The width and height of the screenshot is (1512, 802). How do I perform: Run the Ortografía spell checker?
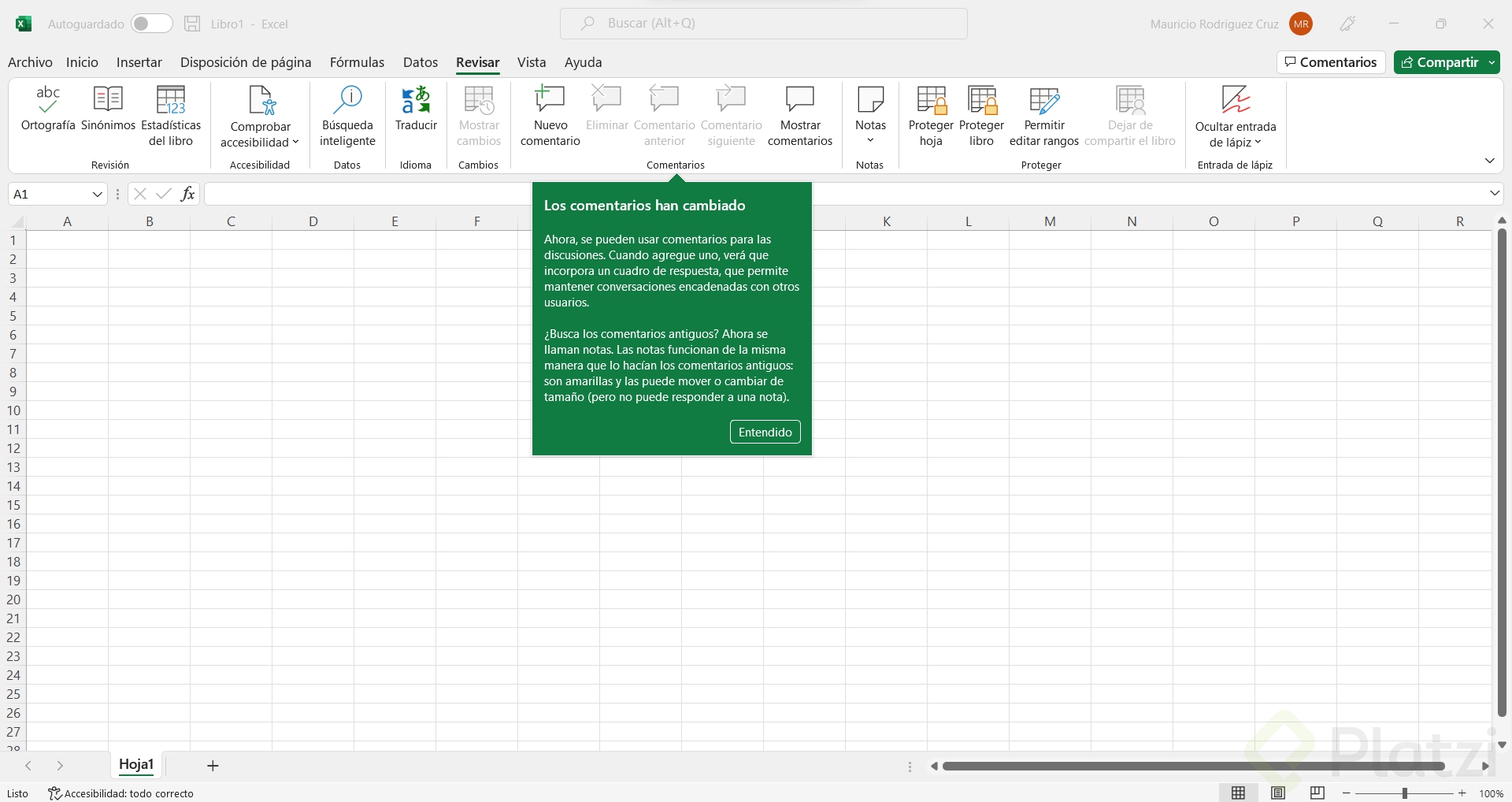[47, 114]
